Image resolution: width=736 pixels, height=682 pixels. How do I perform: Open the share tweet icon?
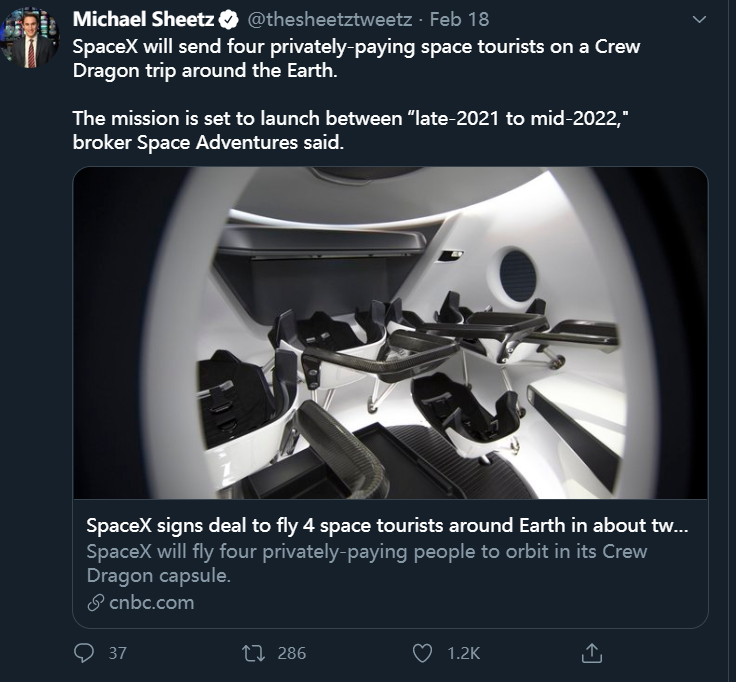click(591, 653)
